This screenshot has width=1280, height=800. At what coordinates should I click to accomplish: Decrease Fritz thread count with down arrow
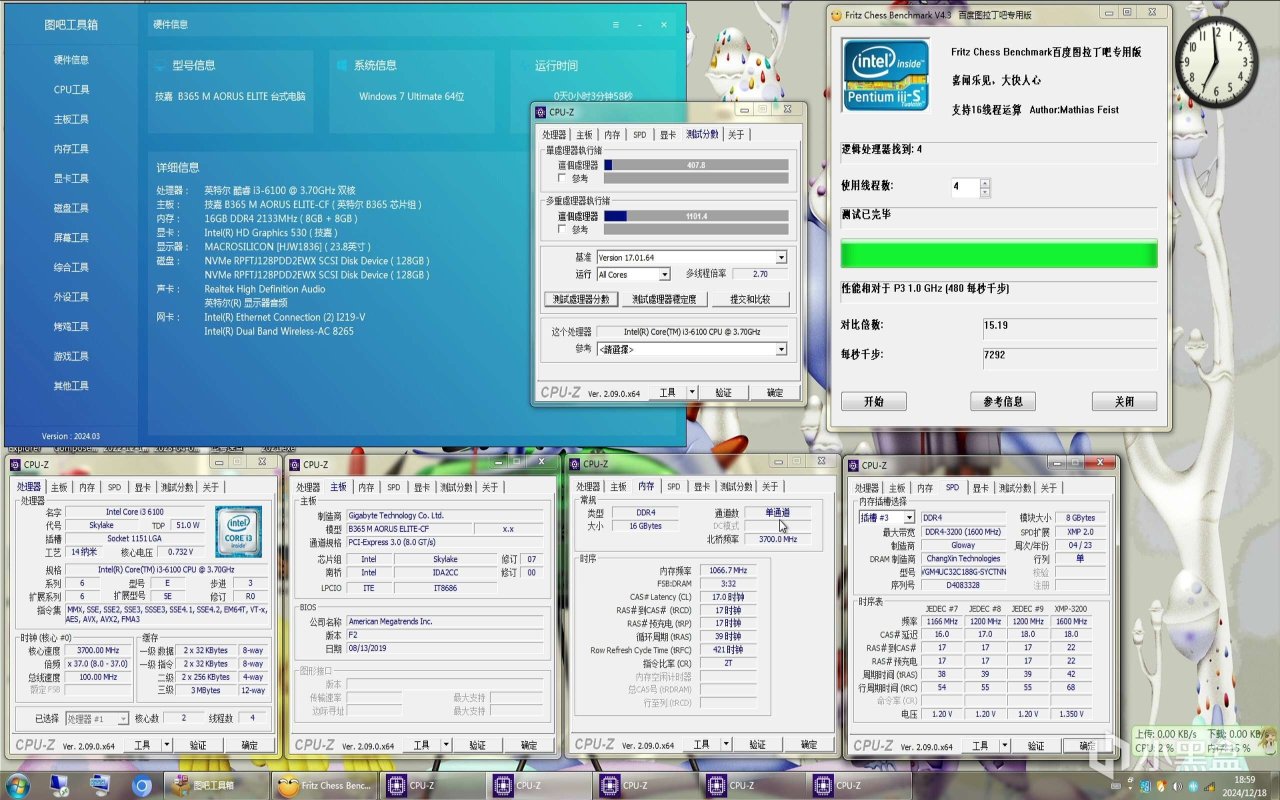985,192
